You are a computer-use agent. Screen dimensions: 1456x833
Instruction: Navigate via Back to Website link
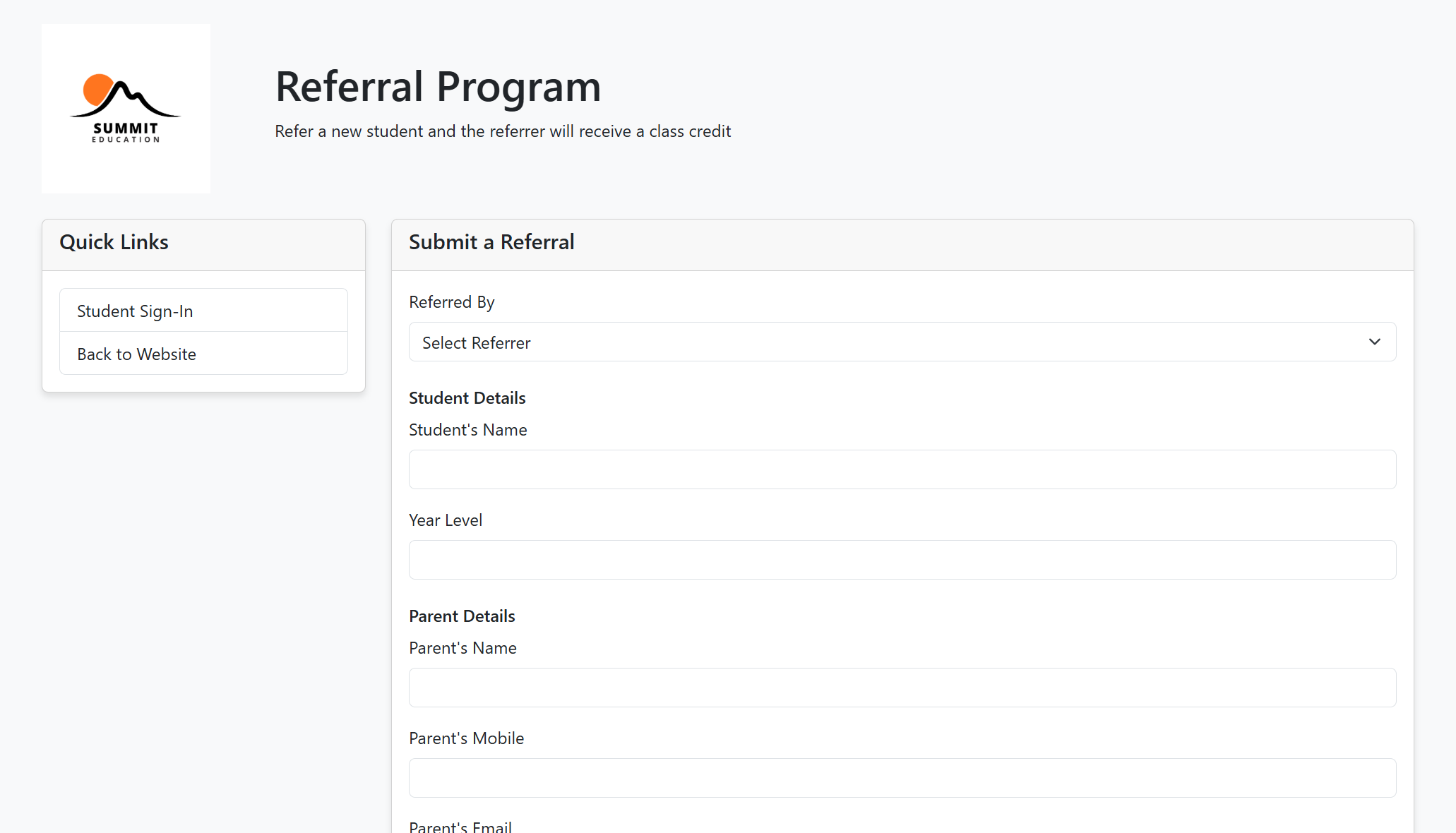click(x=136, y=354)
